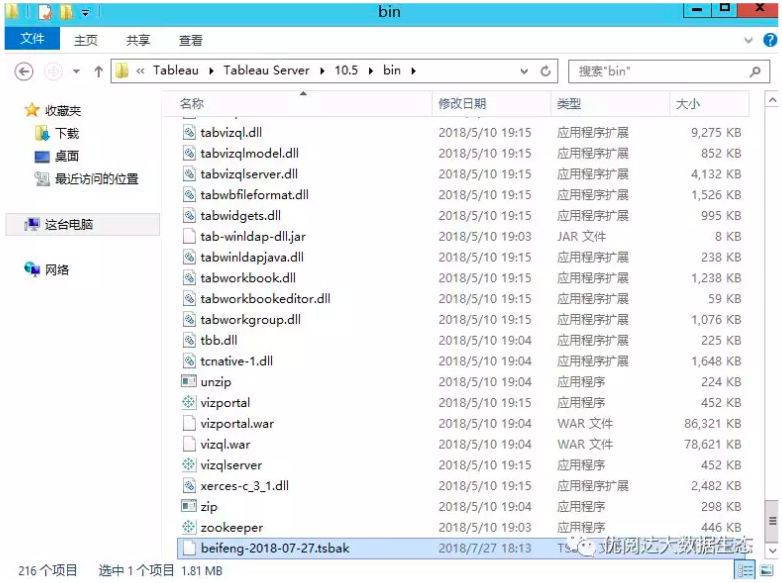The height and width of the screenshot is (583, 782).
Task: Click the refresh button in address bar
Action: 546,71
